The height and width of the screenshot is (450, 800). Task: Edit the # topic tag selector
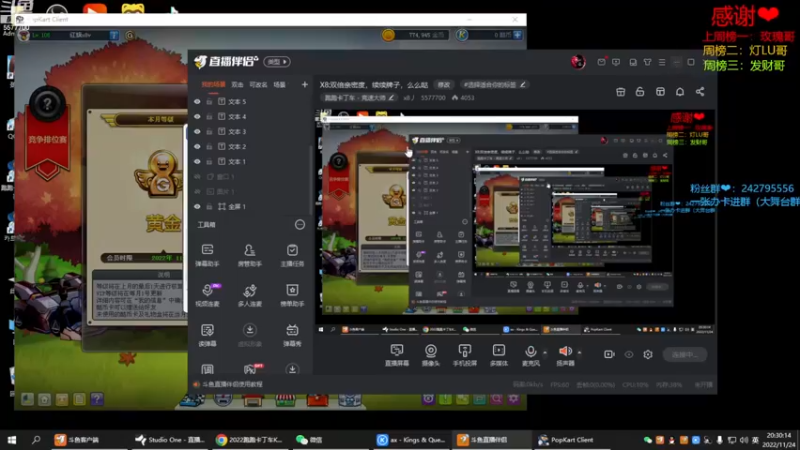pos(494,85)
